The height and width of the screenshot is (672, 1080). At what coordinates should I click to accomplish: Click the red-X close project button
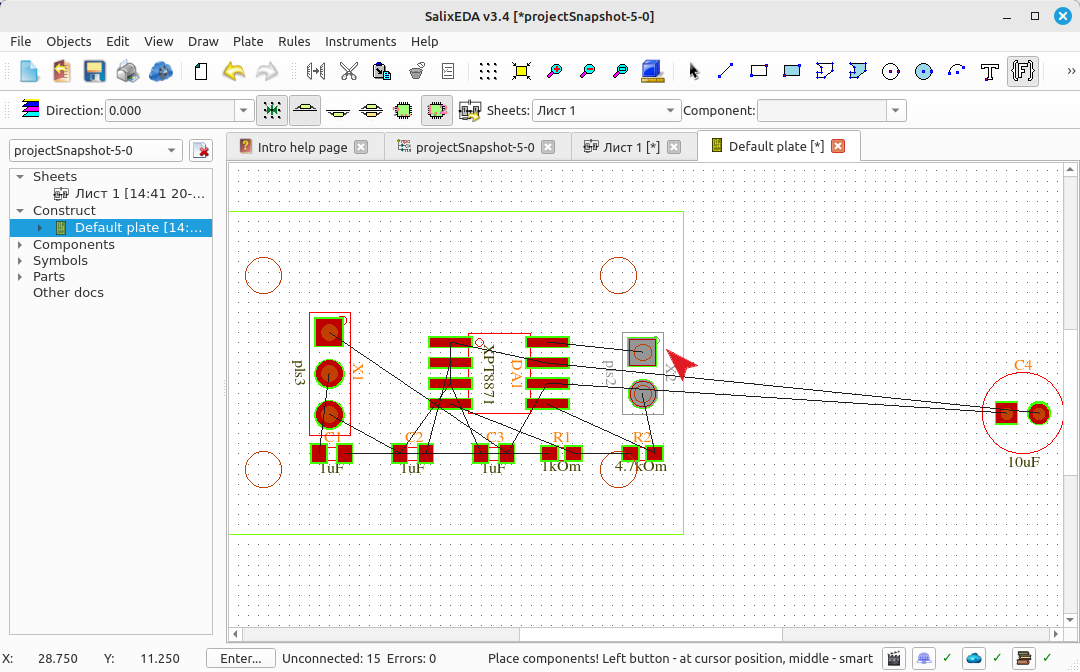tap(200, 150)
